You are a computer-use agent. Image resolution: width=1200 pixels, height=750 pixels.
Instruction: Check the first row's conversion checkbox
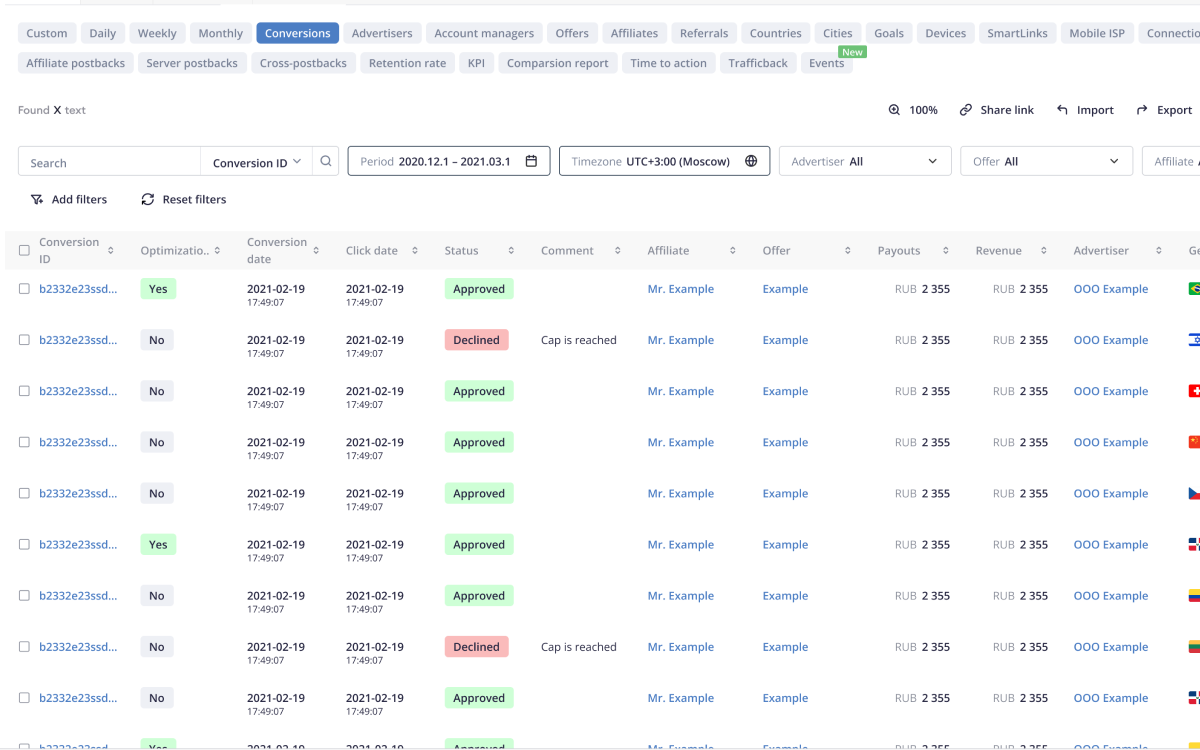[24, 289]
